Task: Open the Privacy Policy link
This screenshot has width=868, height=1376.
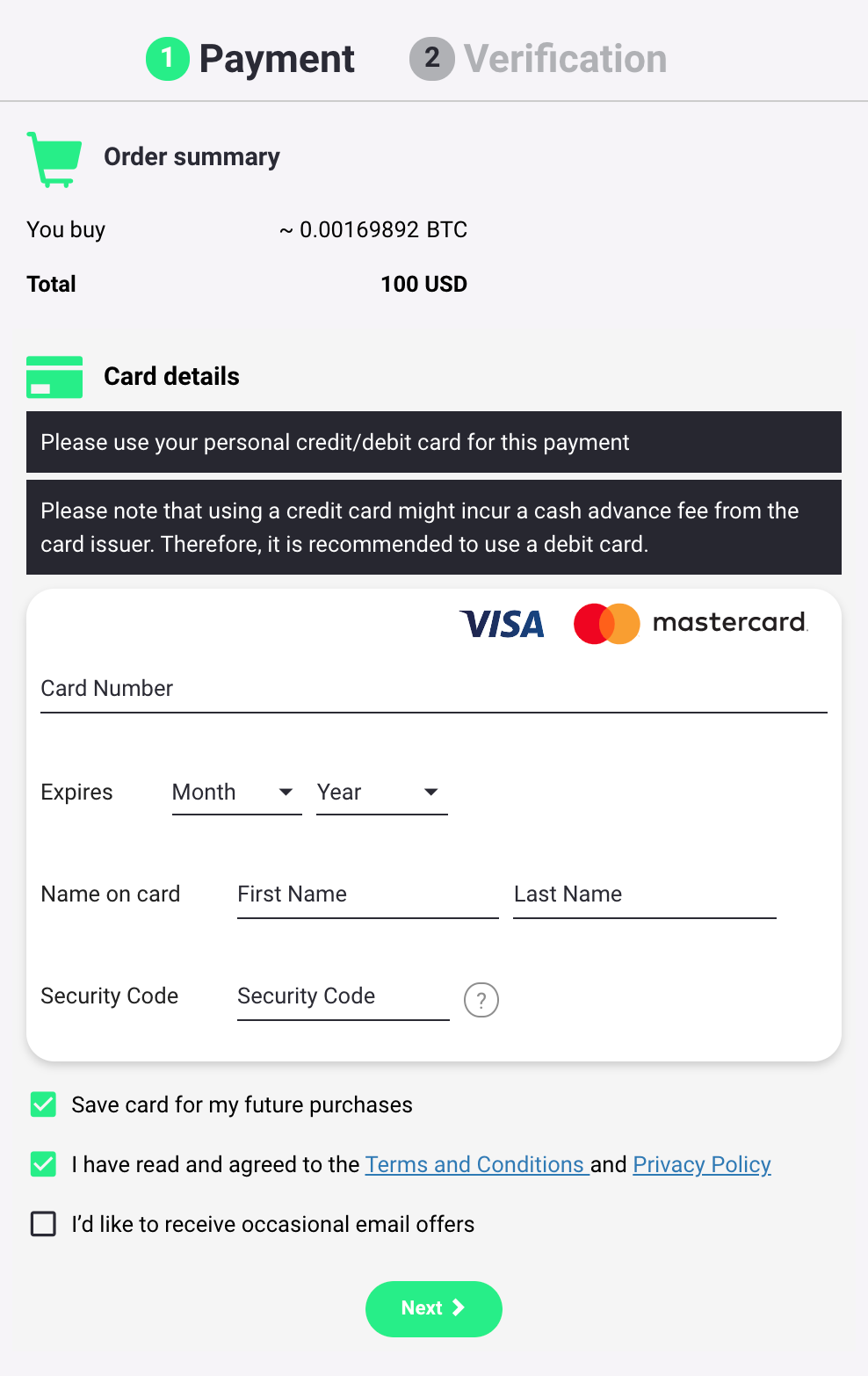Action: (x=702, y=1164)
